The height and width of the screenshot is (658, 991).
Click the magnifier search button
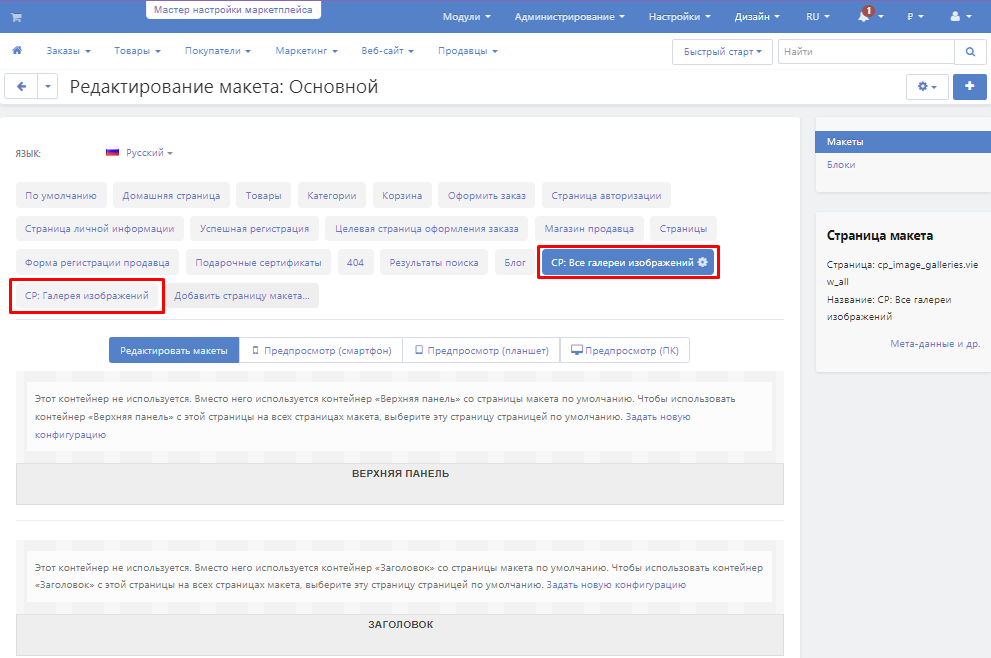point(970,52)
